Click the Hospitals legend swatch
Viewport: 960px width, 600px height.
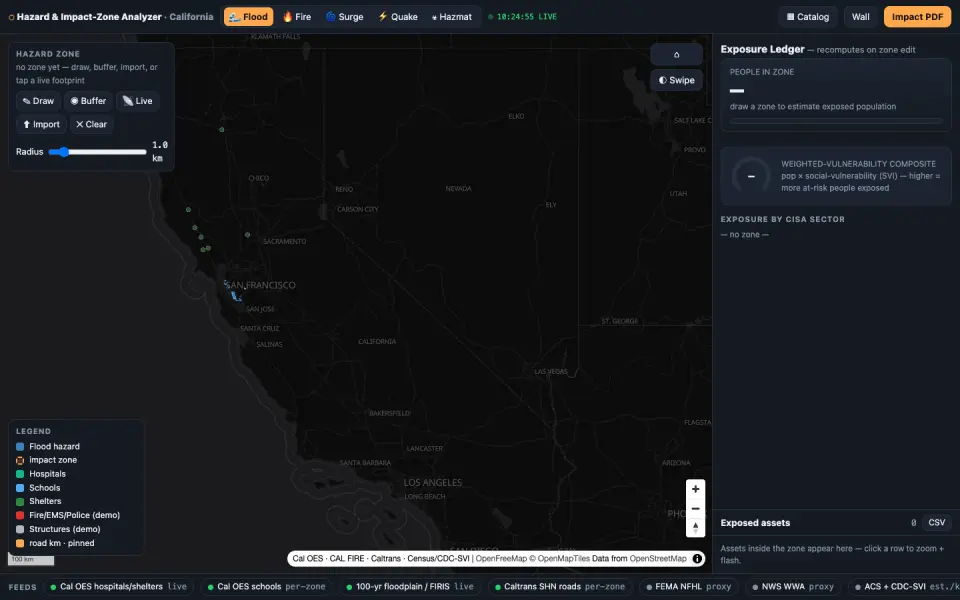[20, 474]
